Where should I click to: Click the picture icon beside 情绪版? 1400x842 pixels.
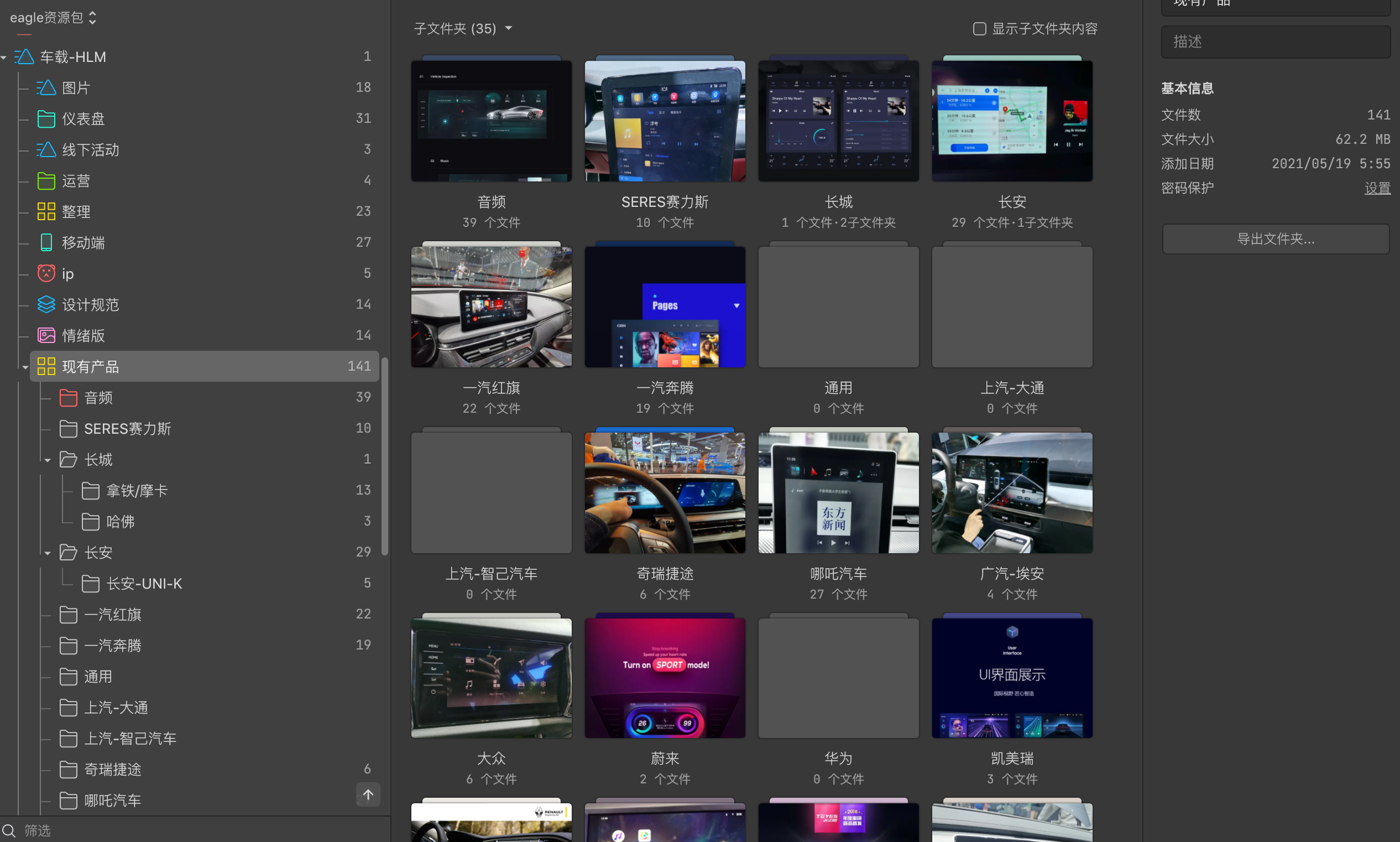click(x=46, y=335)
